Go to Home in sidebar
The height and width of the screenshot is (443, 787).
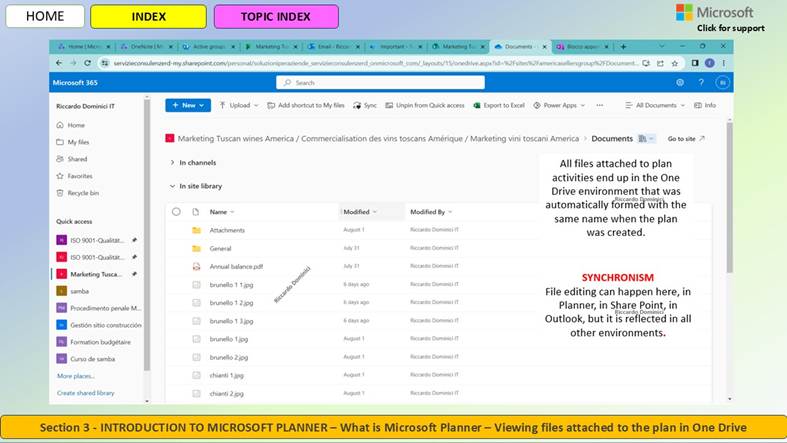(x=71, y=125)
